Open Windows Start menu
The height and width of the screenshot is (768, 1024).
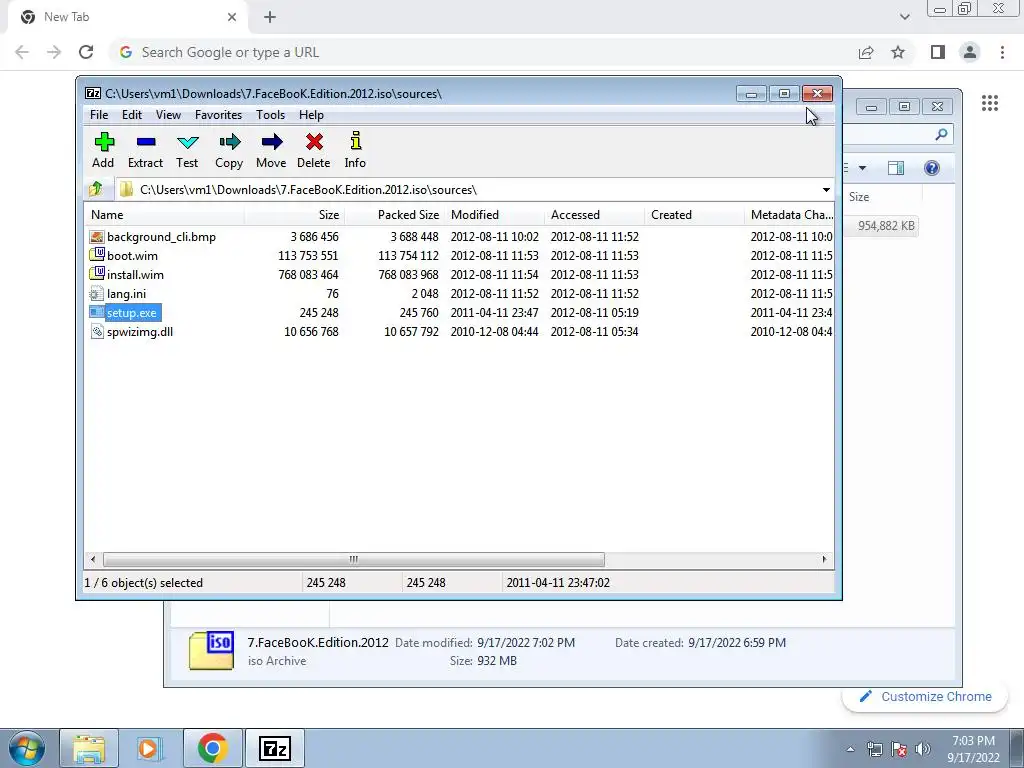pos(27,748)
